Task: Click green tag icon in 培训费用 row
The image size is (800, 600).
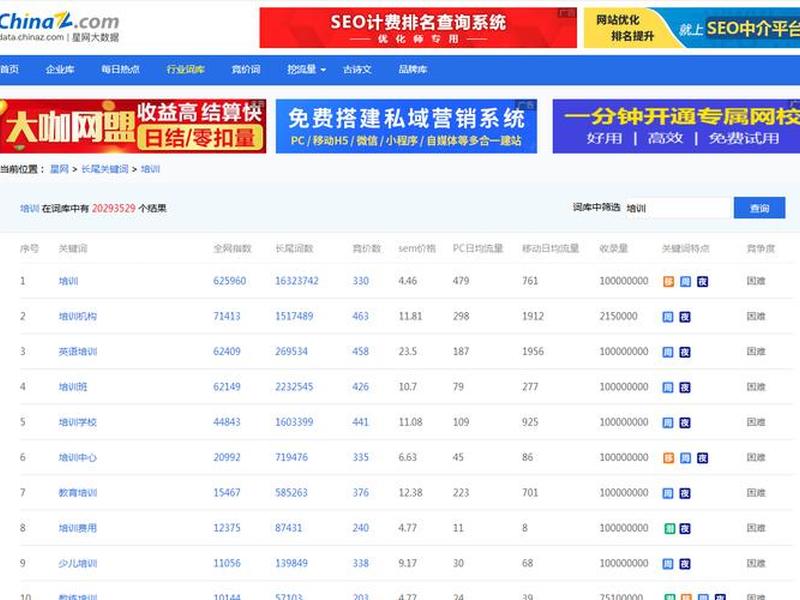Action: pos(669,529)
